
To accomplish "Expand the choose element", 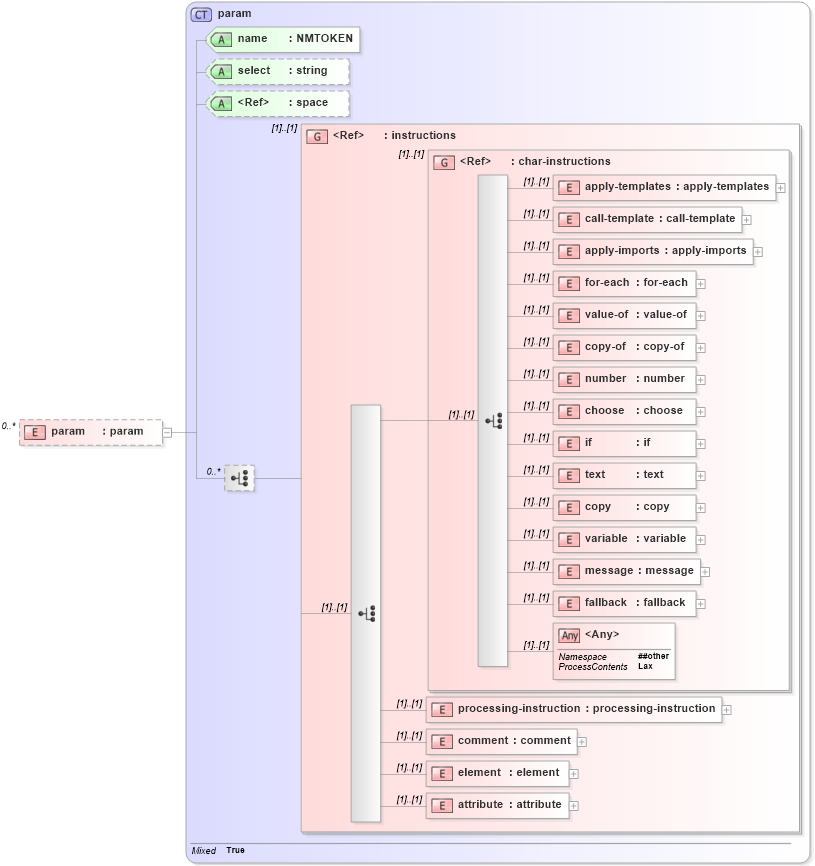I will (x=703, y=411).
